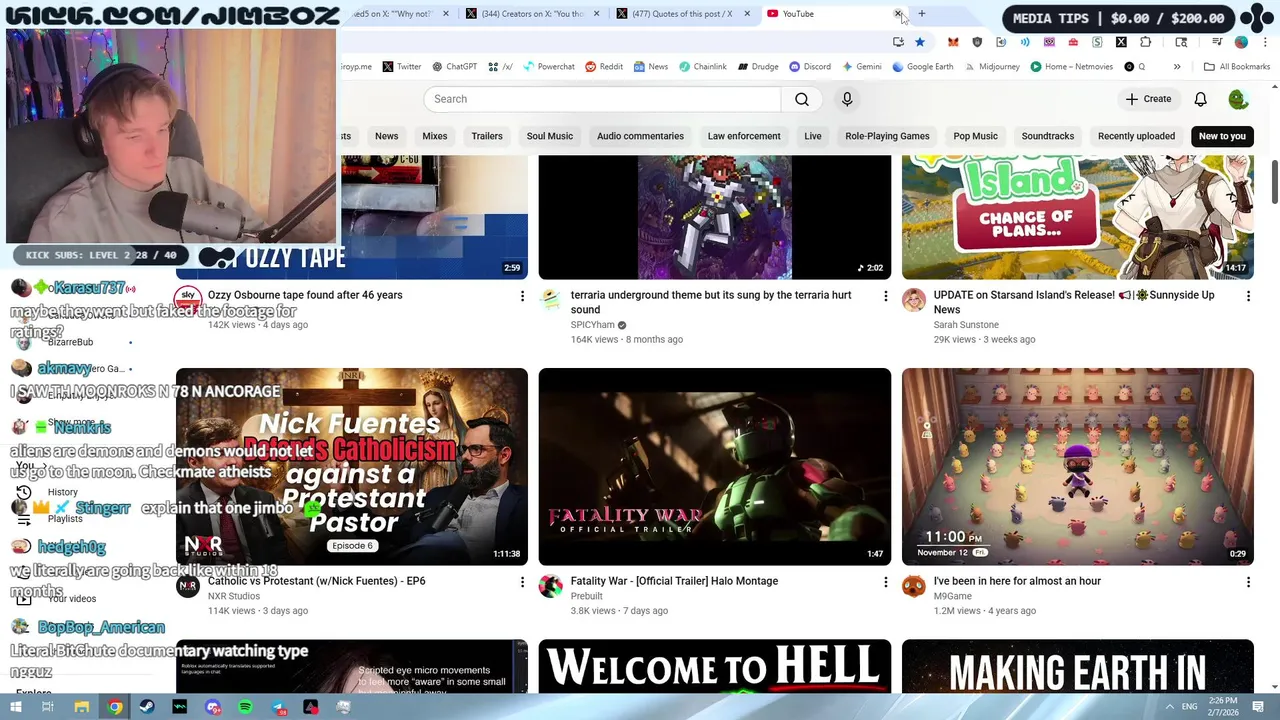Click the Create button

click(x=1148, y=99)
